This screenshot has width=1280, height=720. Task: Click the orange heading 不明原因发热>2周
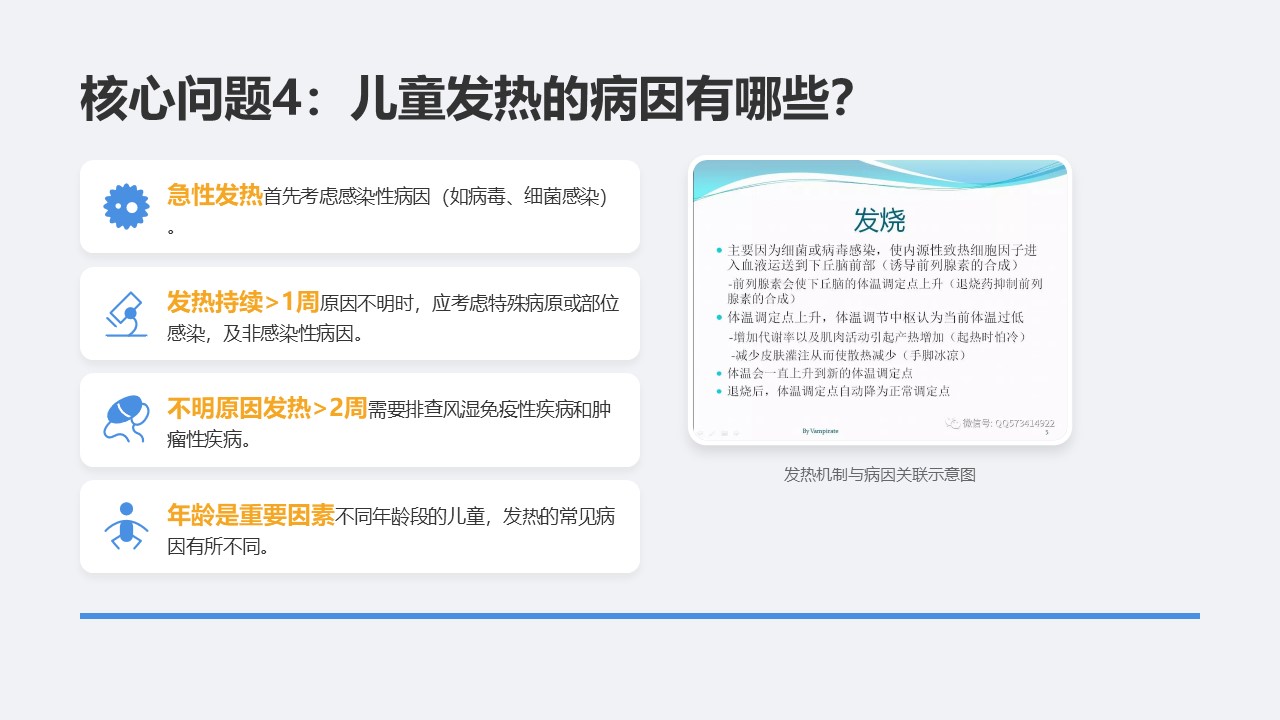(267, 408)
